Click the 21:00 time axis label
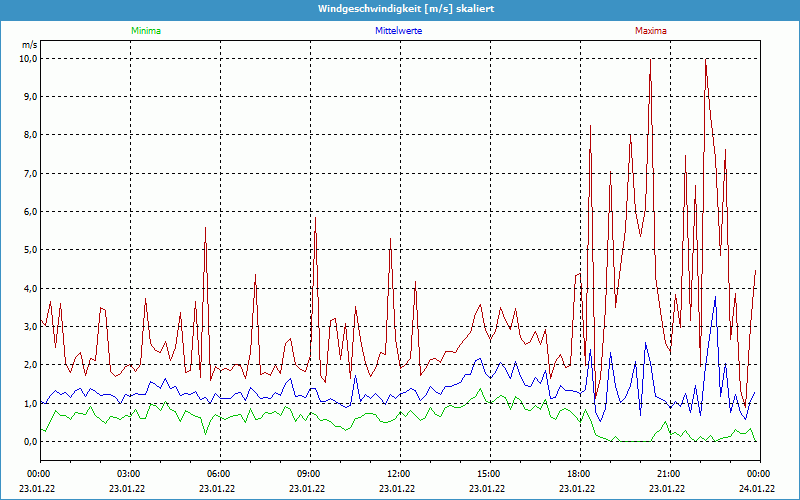The image size is (800, 500). click(670, 474)
